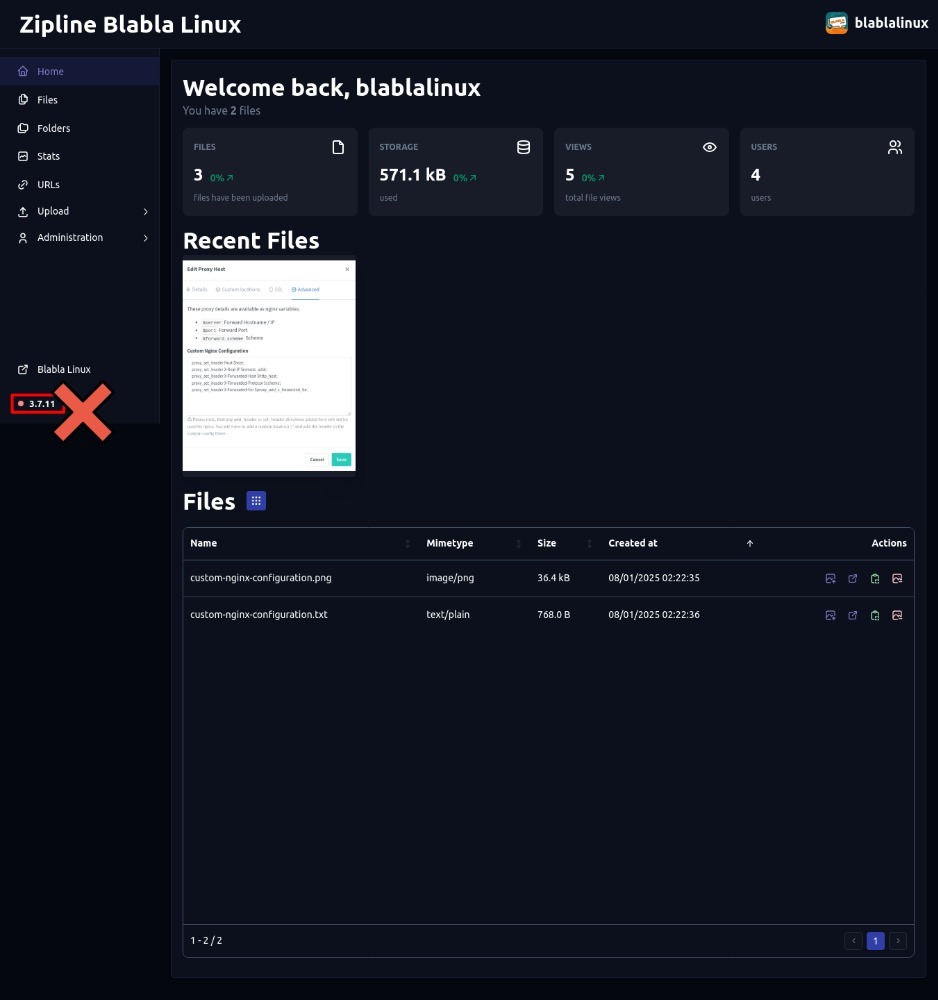Delete custom-nginx-configuration.txt file
Viewport: 938px width, 1000px height.
coord(897,615)
